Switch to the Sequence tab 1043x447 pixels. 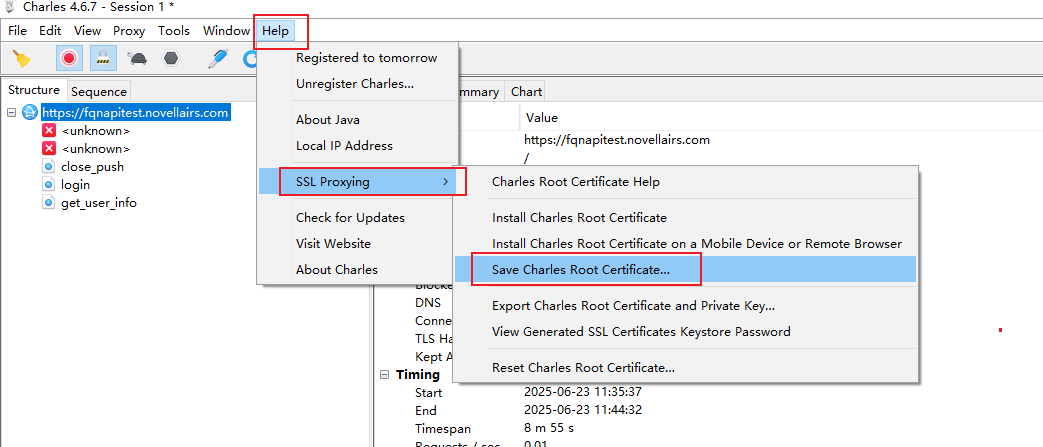pyautogui.click(x=98, y=92)
